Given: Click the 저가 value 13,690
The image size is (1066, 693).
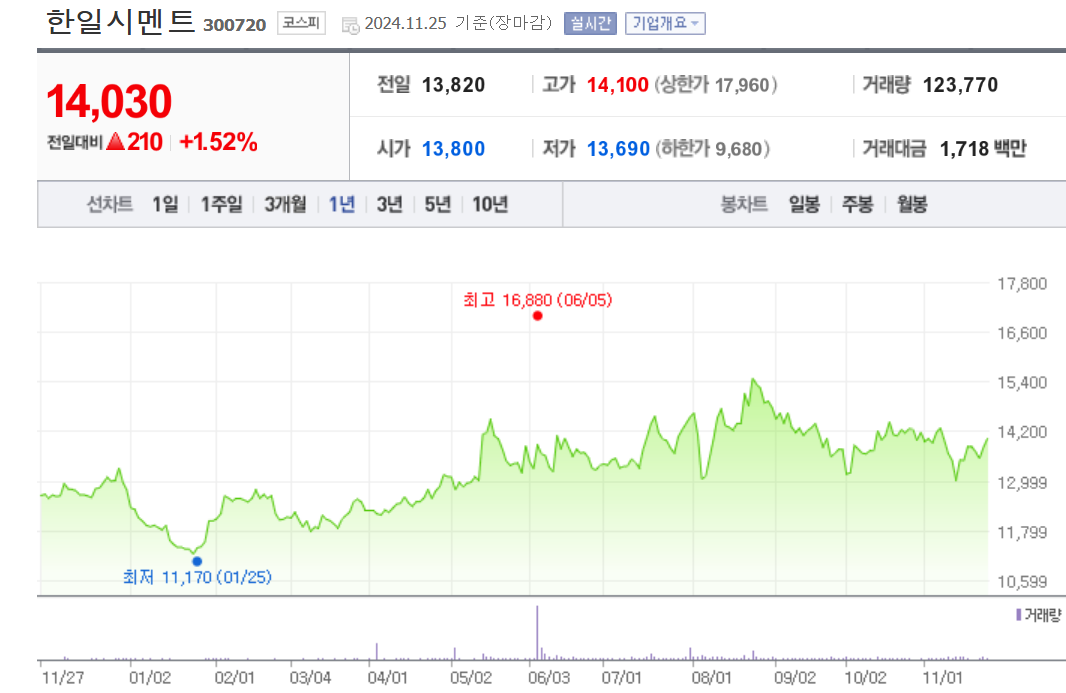Looking at the screenshot, I should (x=618, y=149).
